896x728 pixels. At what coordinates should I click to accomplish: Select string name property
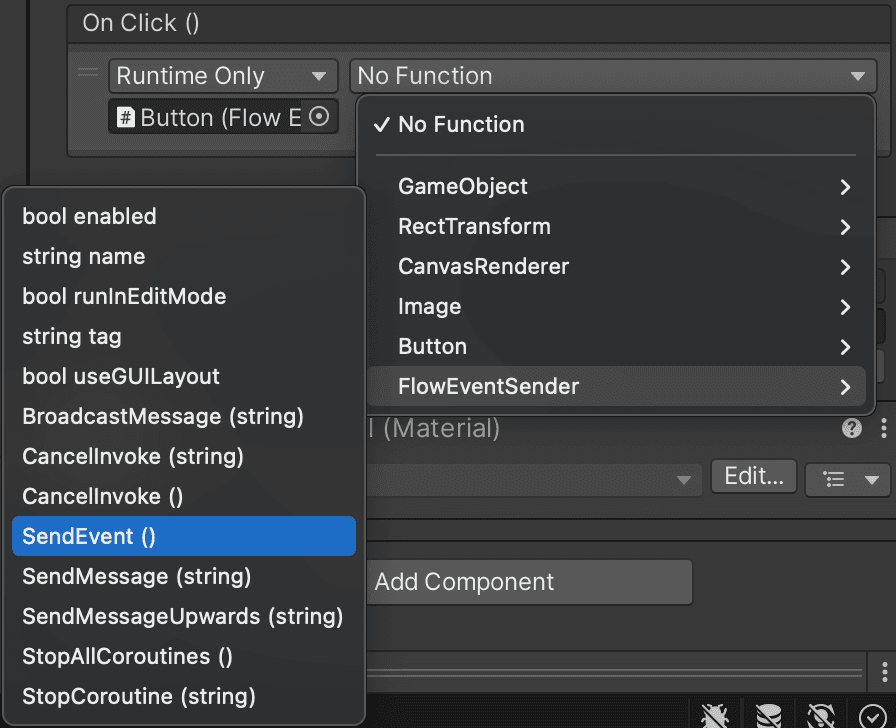click(x=184, y=257)
